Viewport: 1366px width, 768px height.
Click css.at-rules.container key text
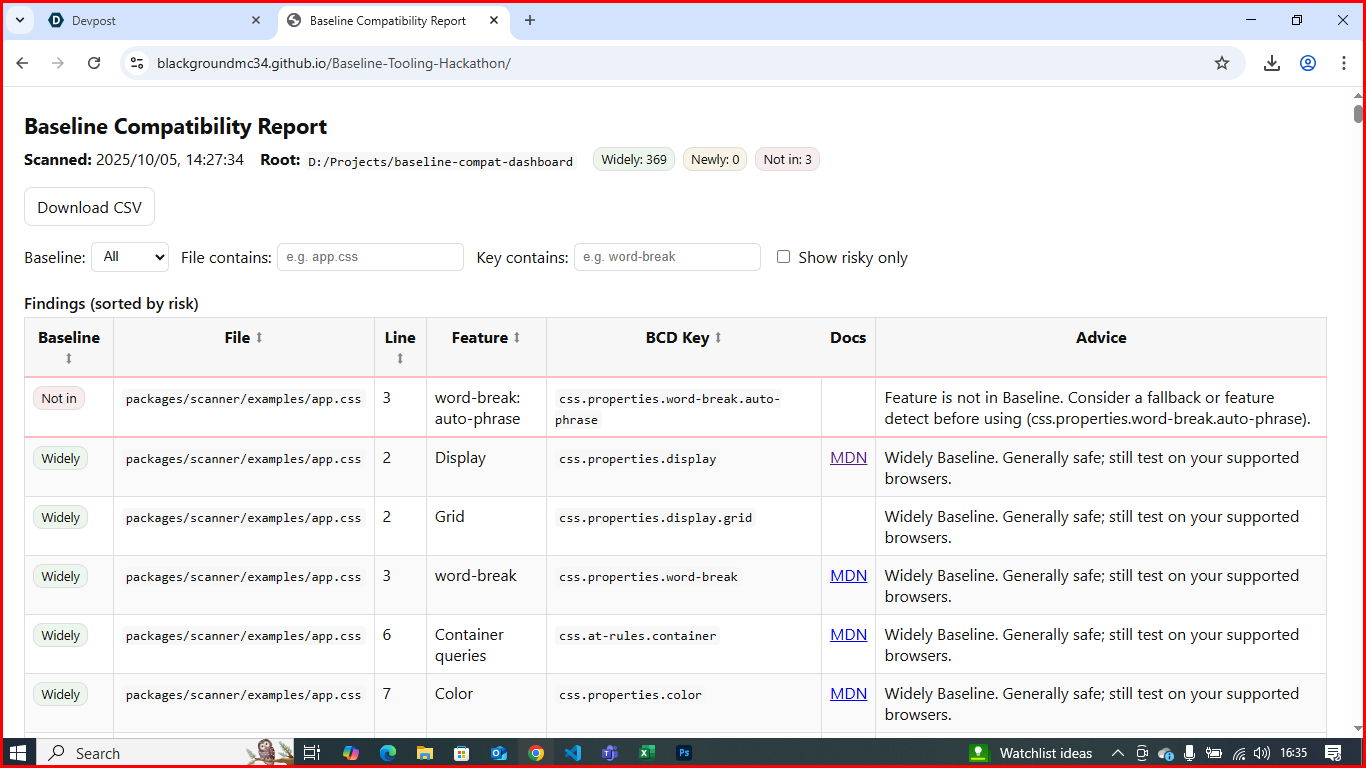637,636
